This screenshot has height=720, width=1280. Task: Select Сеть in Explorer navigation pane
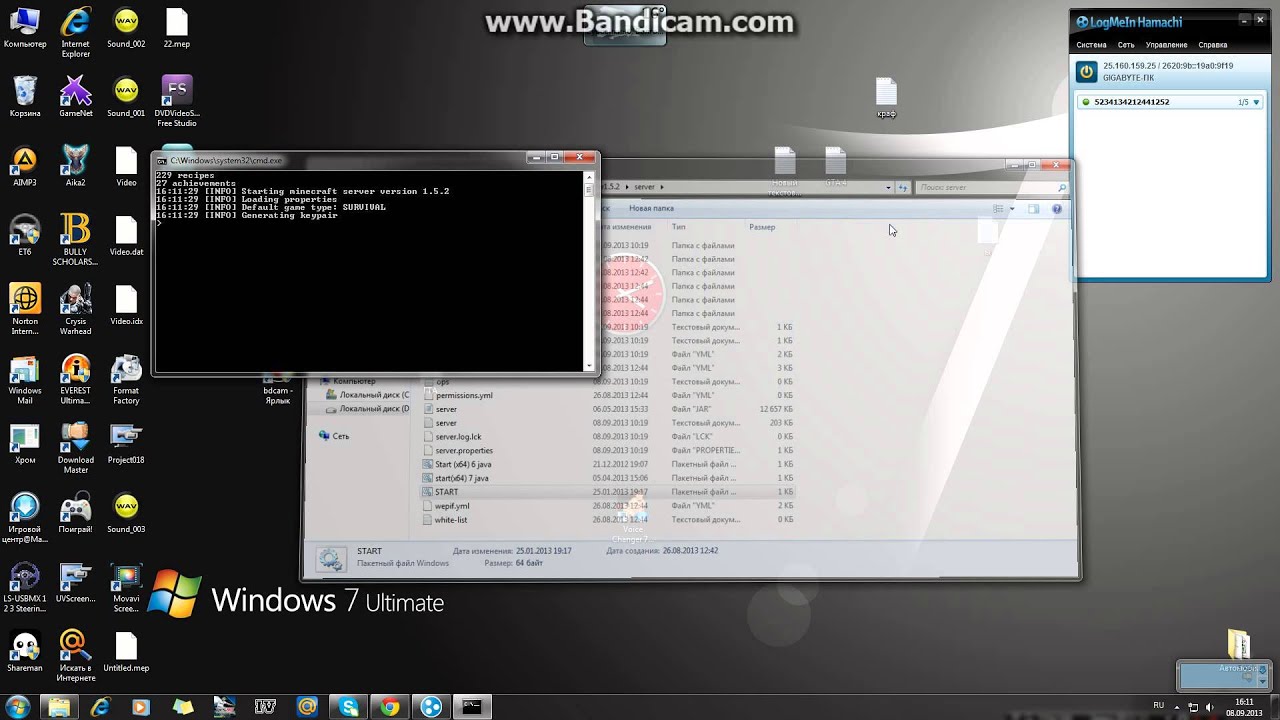[x=334, y=436]
